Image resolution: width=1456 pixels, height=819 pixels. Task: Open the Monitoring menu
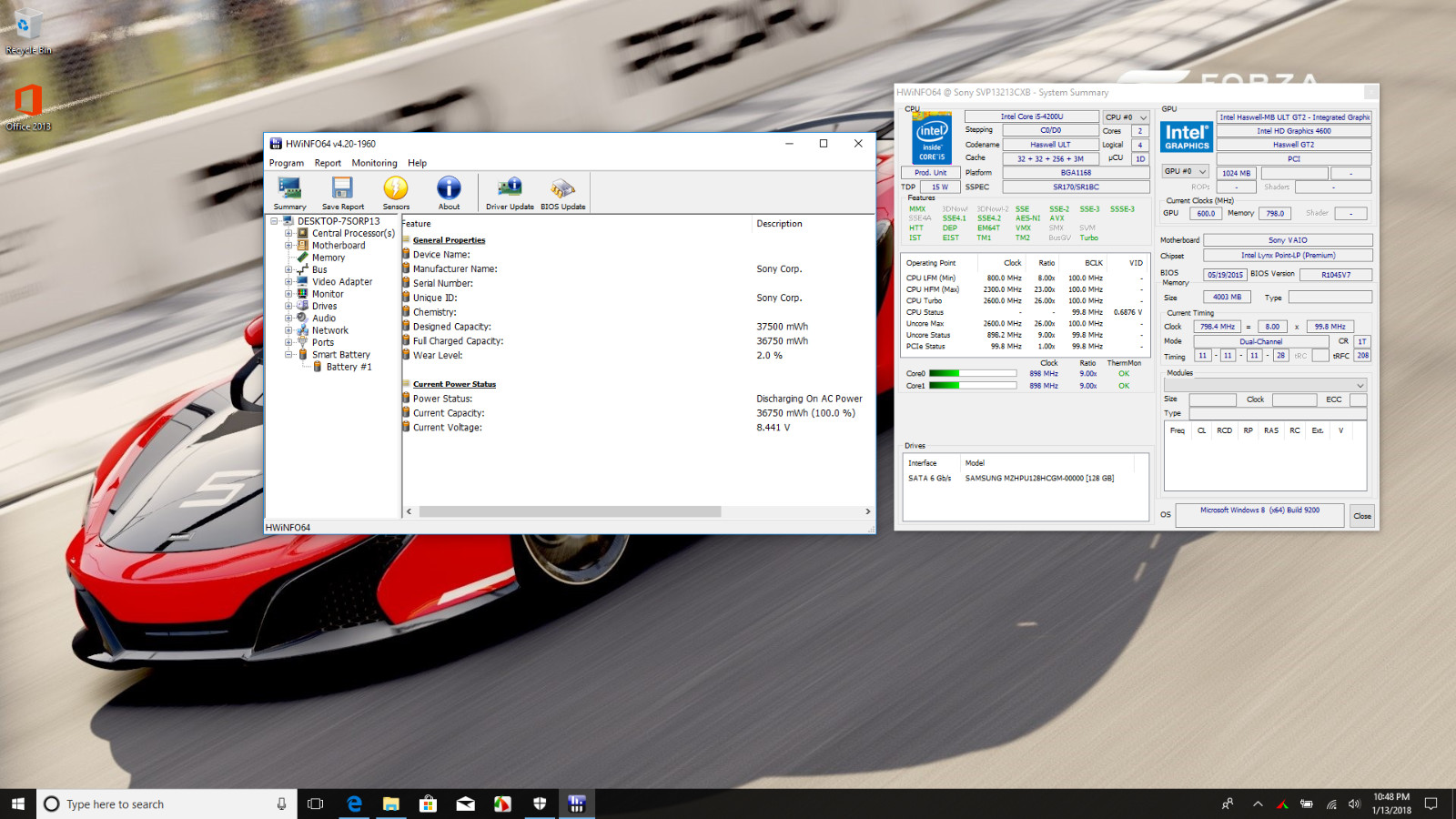click(374, 163)
